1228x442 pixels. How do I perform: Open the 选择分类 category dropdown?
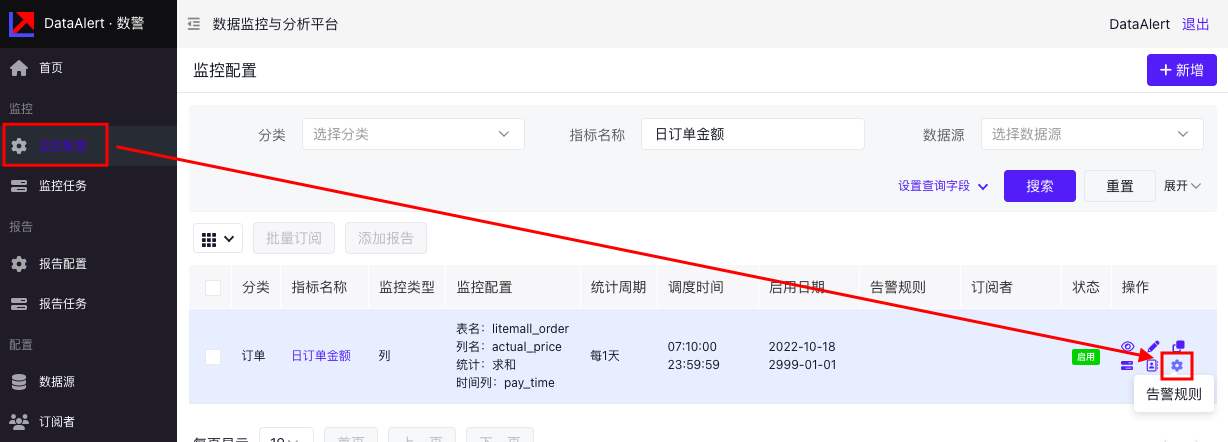coord(413,134)
